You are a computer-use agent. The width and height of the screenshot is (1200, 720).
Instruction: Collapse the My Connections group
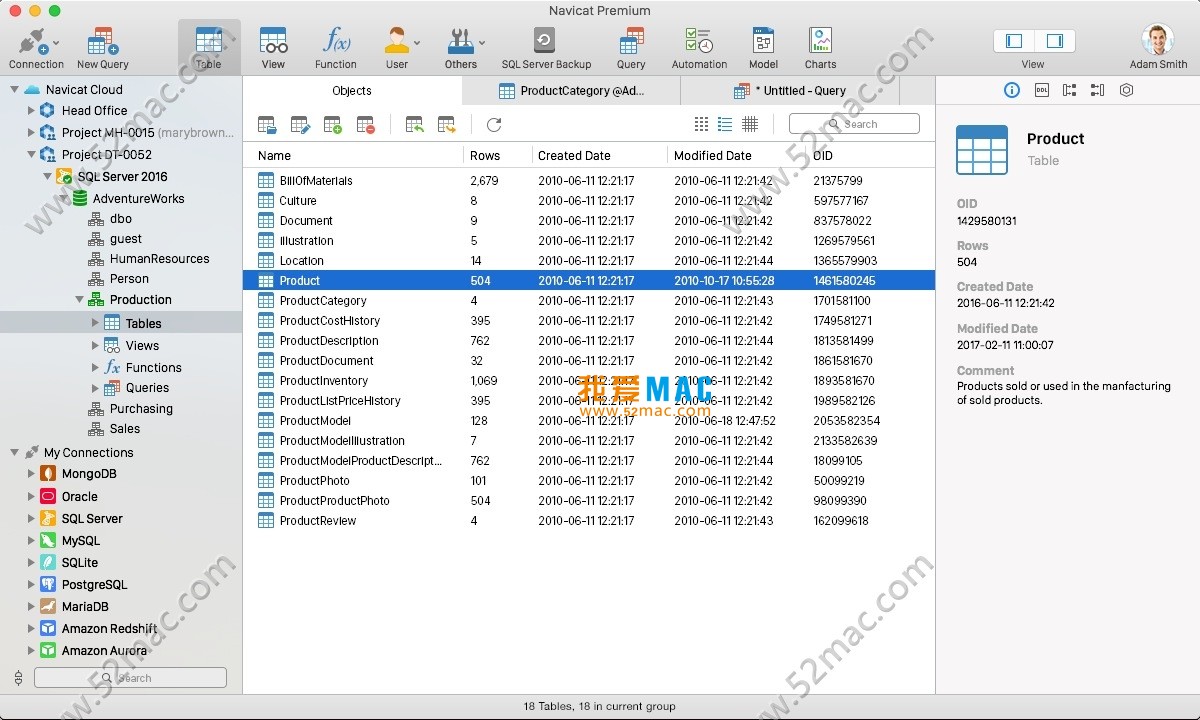point(14,453)
